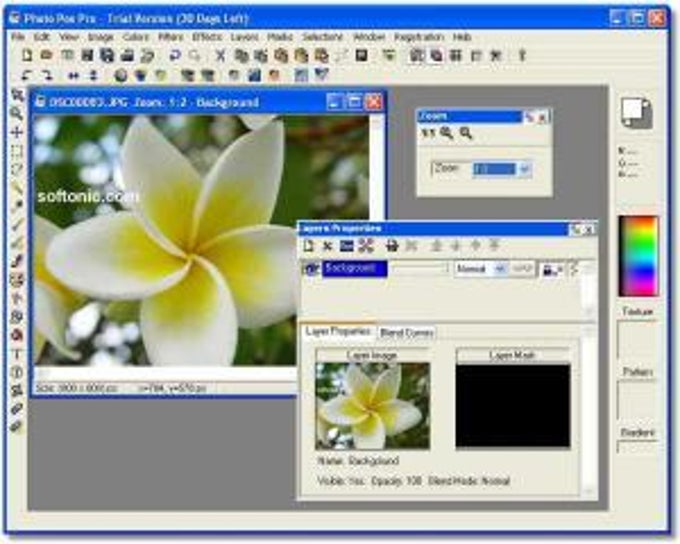Open the blend mode Normal dropdown
Screen dimensions: 680x544
coord(500,269)
